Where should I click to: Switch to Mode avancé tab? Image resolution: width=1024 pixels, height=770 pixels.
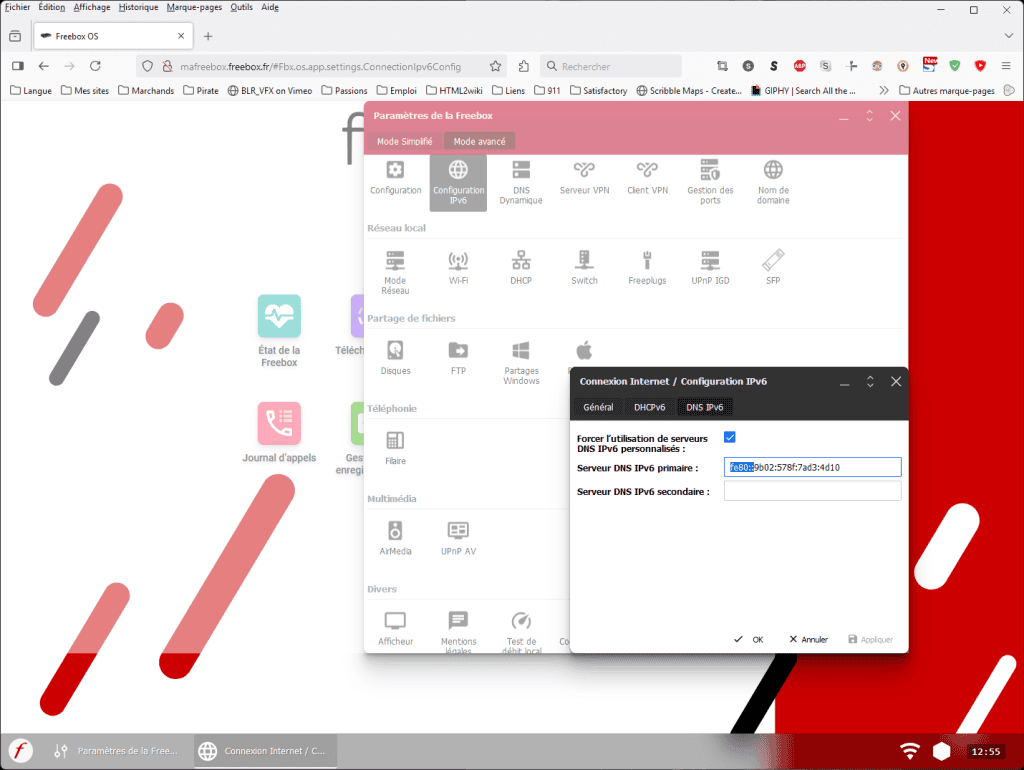(x=479, y=141)
